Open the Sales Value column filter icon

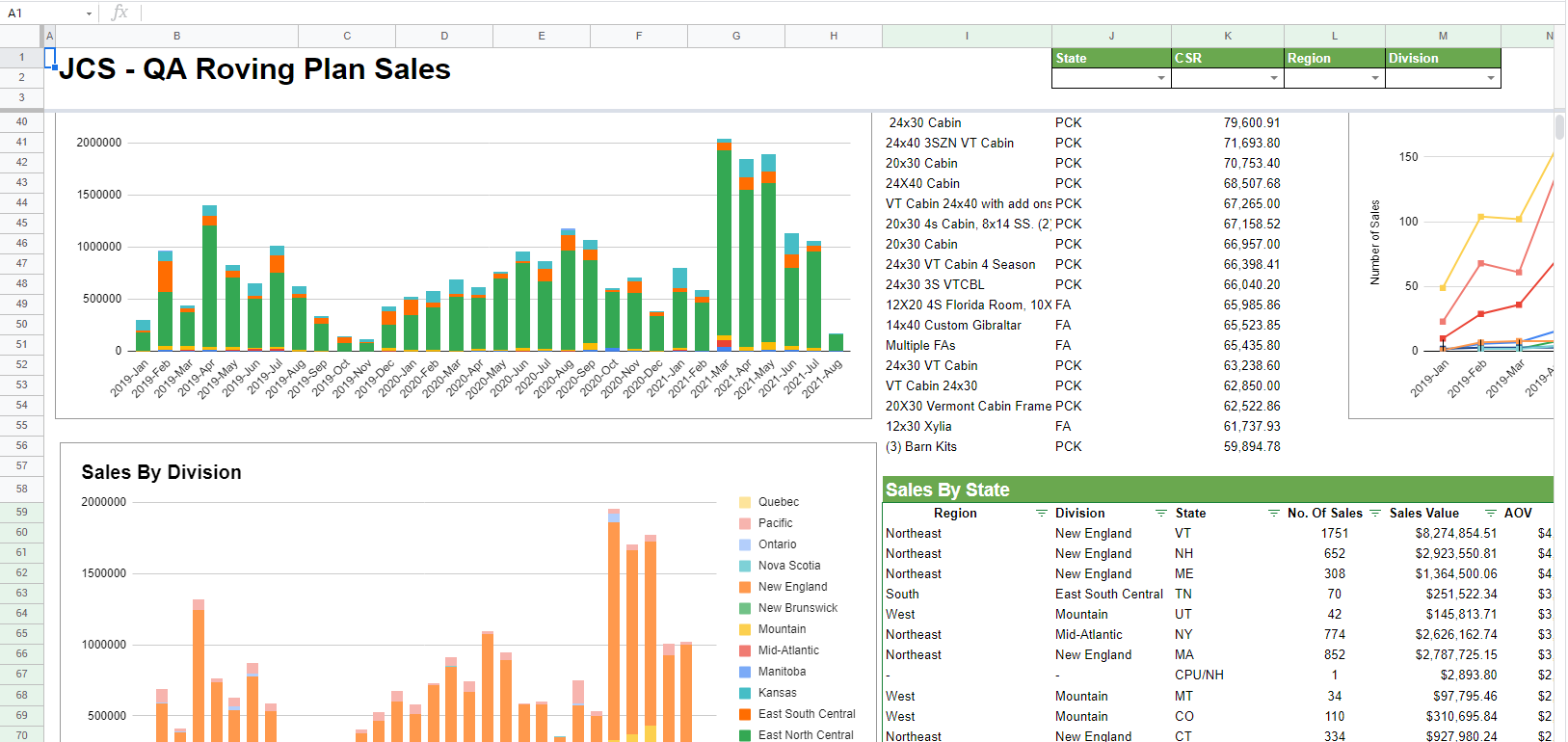1491,514
